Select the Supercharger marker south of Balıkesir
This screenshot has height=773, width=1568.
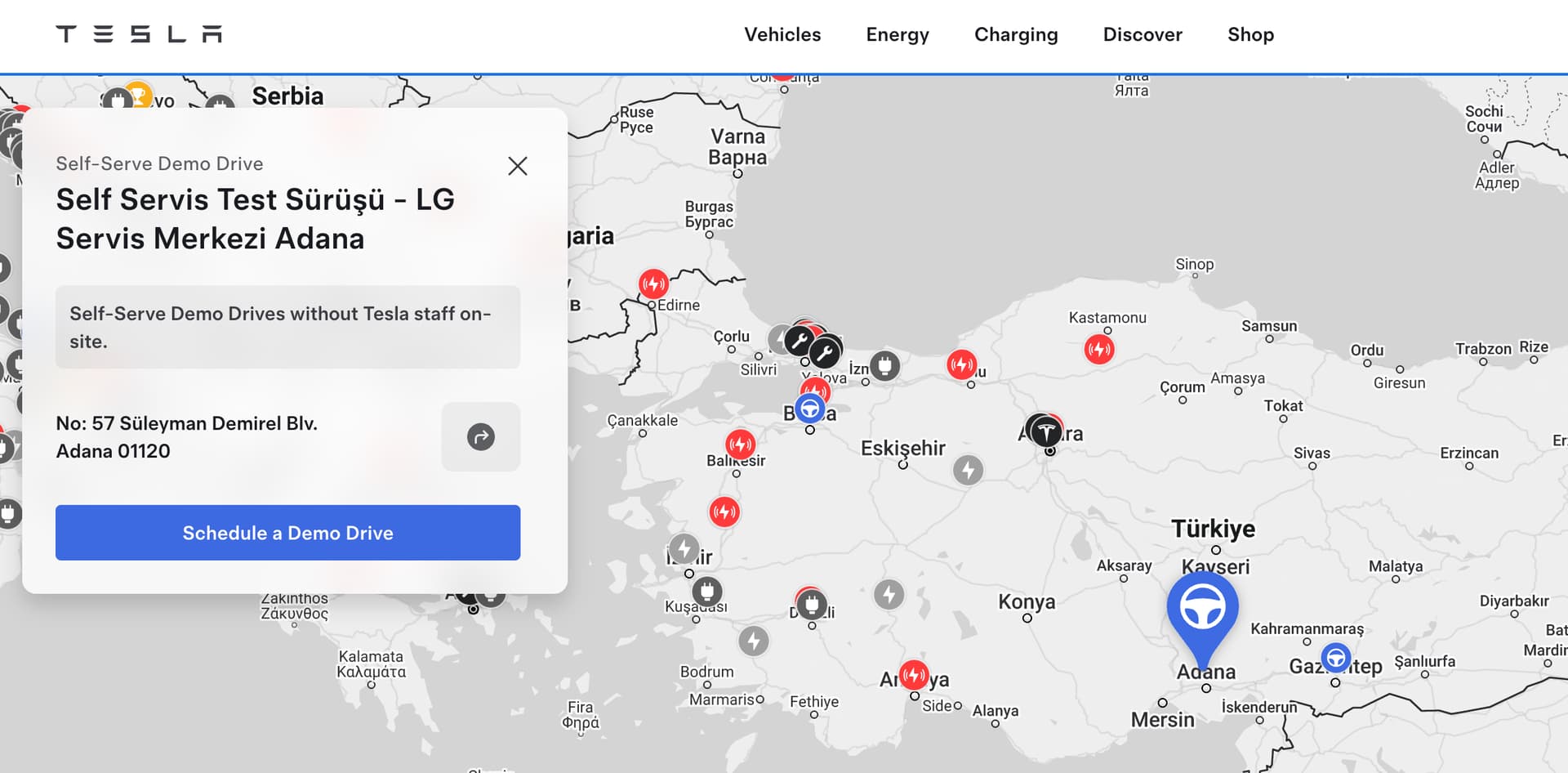[724, 512]
